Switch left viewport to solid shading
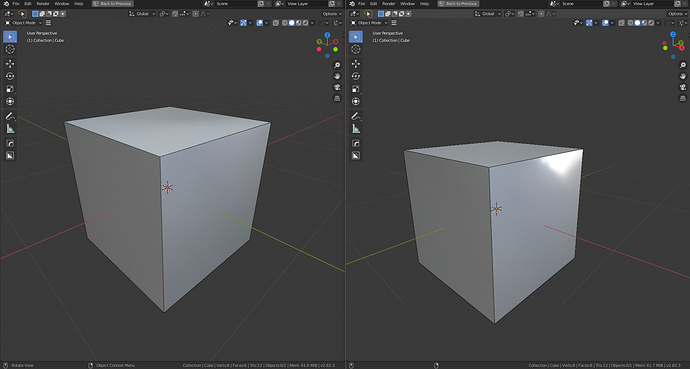The height and width of the screenshot is (369, 690). pos(291,23)
